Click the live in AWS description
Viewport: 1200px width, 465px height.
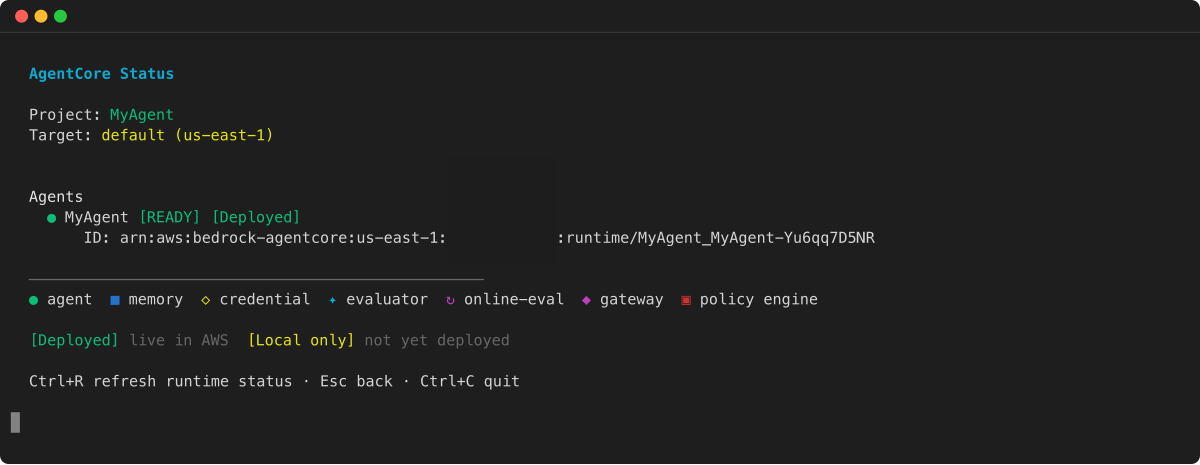179,341
